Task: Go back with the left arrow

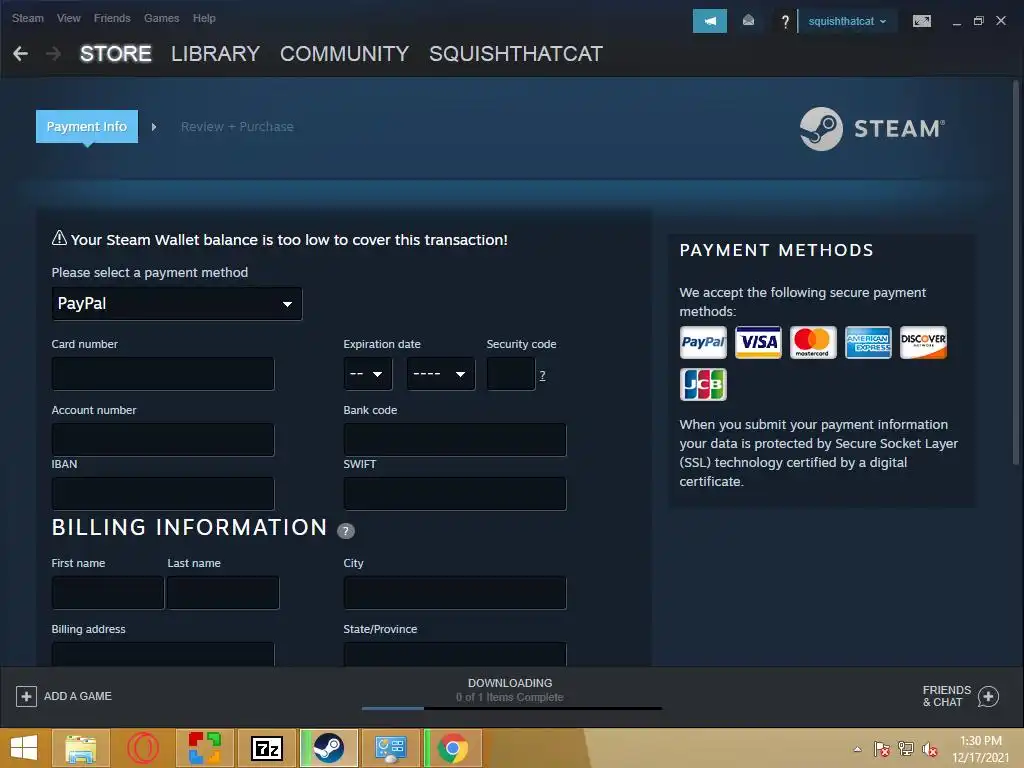Action: tap(20, 54)
